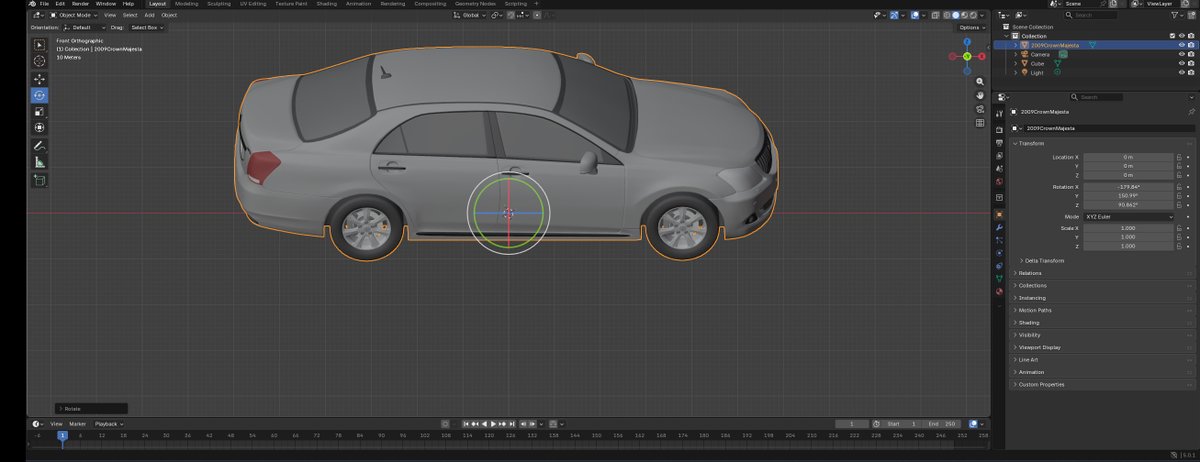Image resolution: width=1200 pixels, height=462 pixels.
Task: Open the Object Mode dropdown
Action: pos(76,15)
